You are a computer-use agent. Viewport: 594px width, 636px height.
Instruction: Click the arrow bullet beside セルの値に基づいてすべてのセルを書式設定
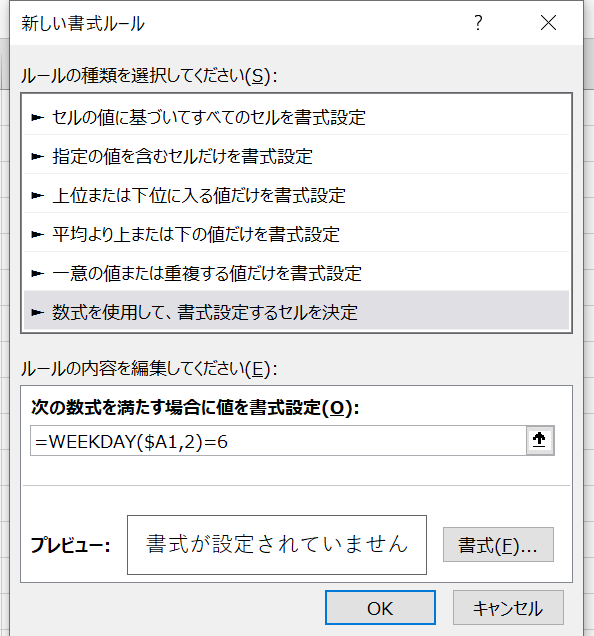click(37, 118)
